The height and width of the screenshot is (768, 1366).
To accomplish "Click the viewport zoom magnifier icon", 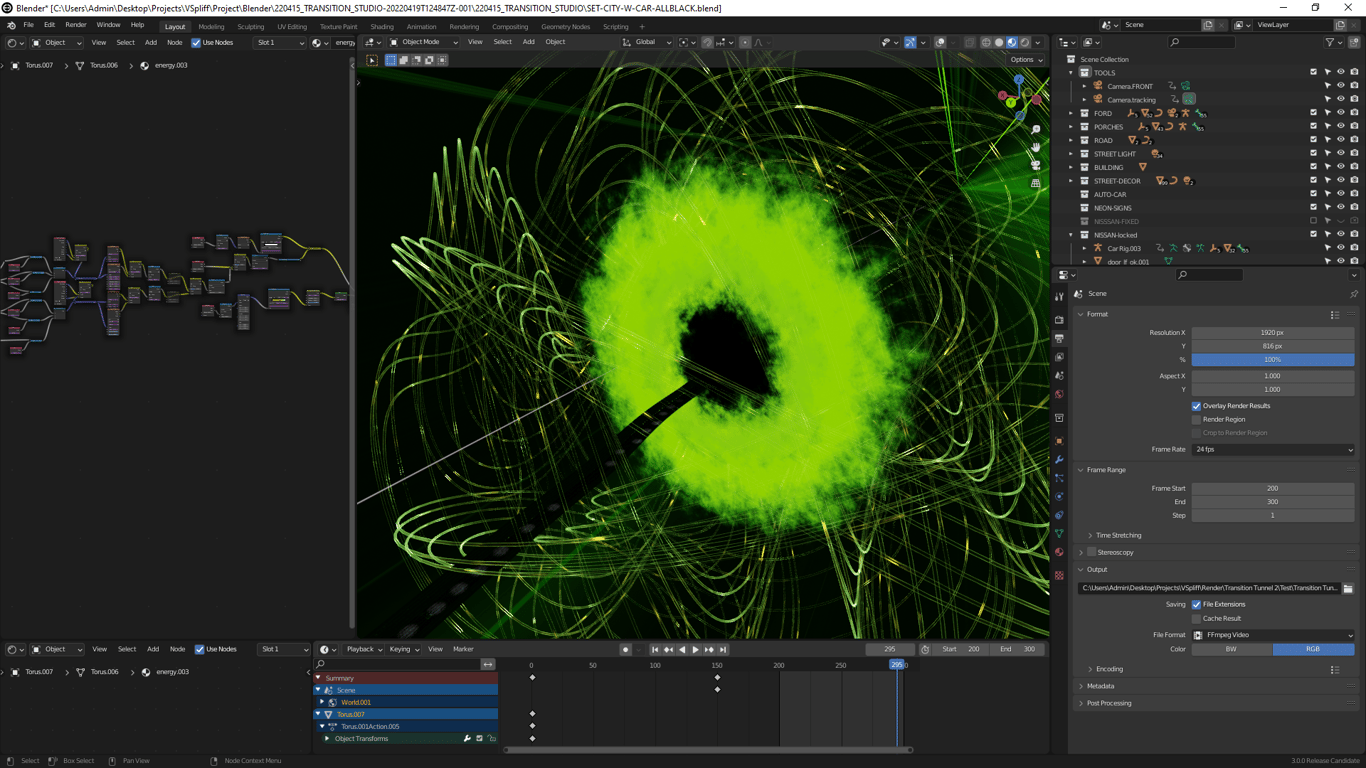I will (1036, 130).
